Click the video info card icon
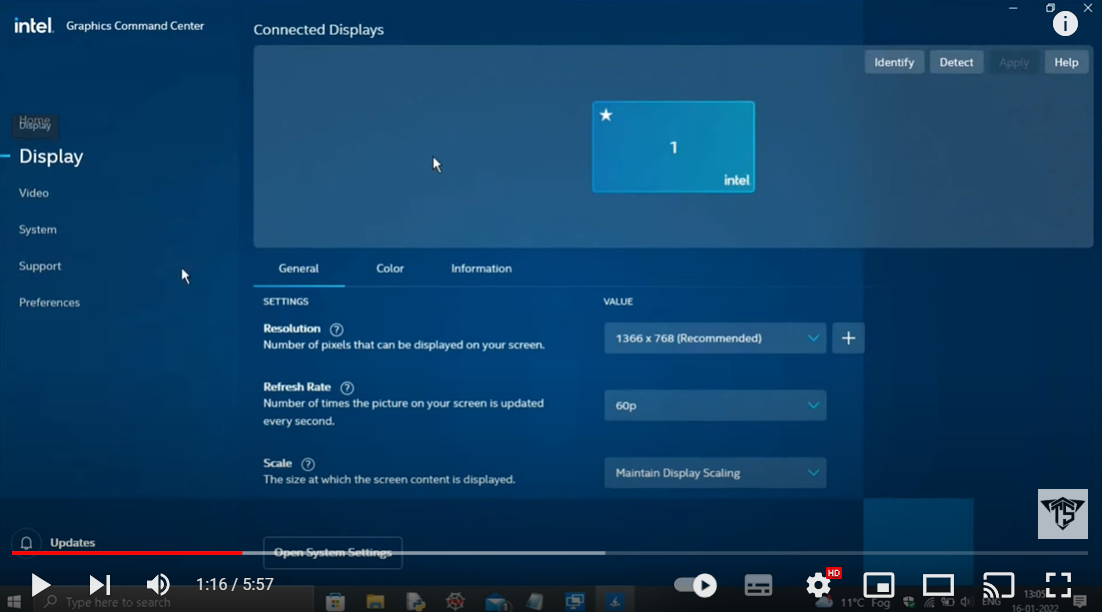This screenshot has height=612, width=1102. 1065,24
